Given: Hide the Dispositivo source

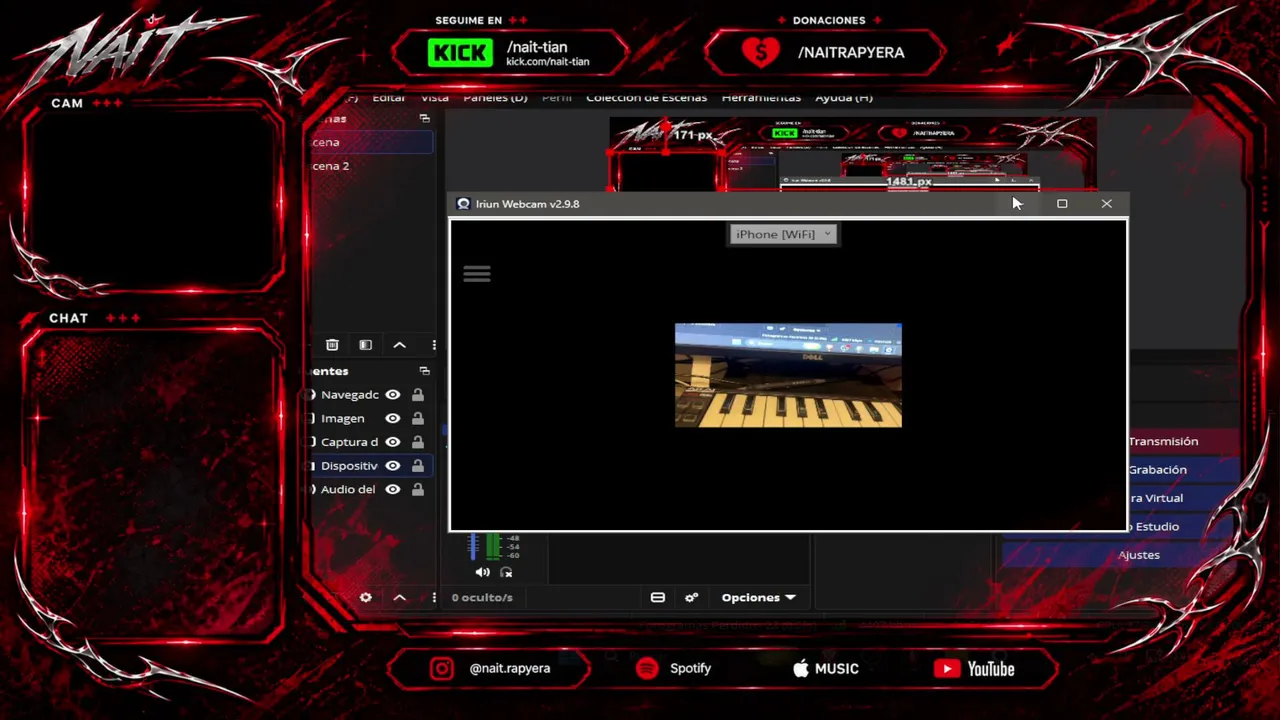Looking at the screenshot, I should [393, 466].
